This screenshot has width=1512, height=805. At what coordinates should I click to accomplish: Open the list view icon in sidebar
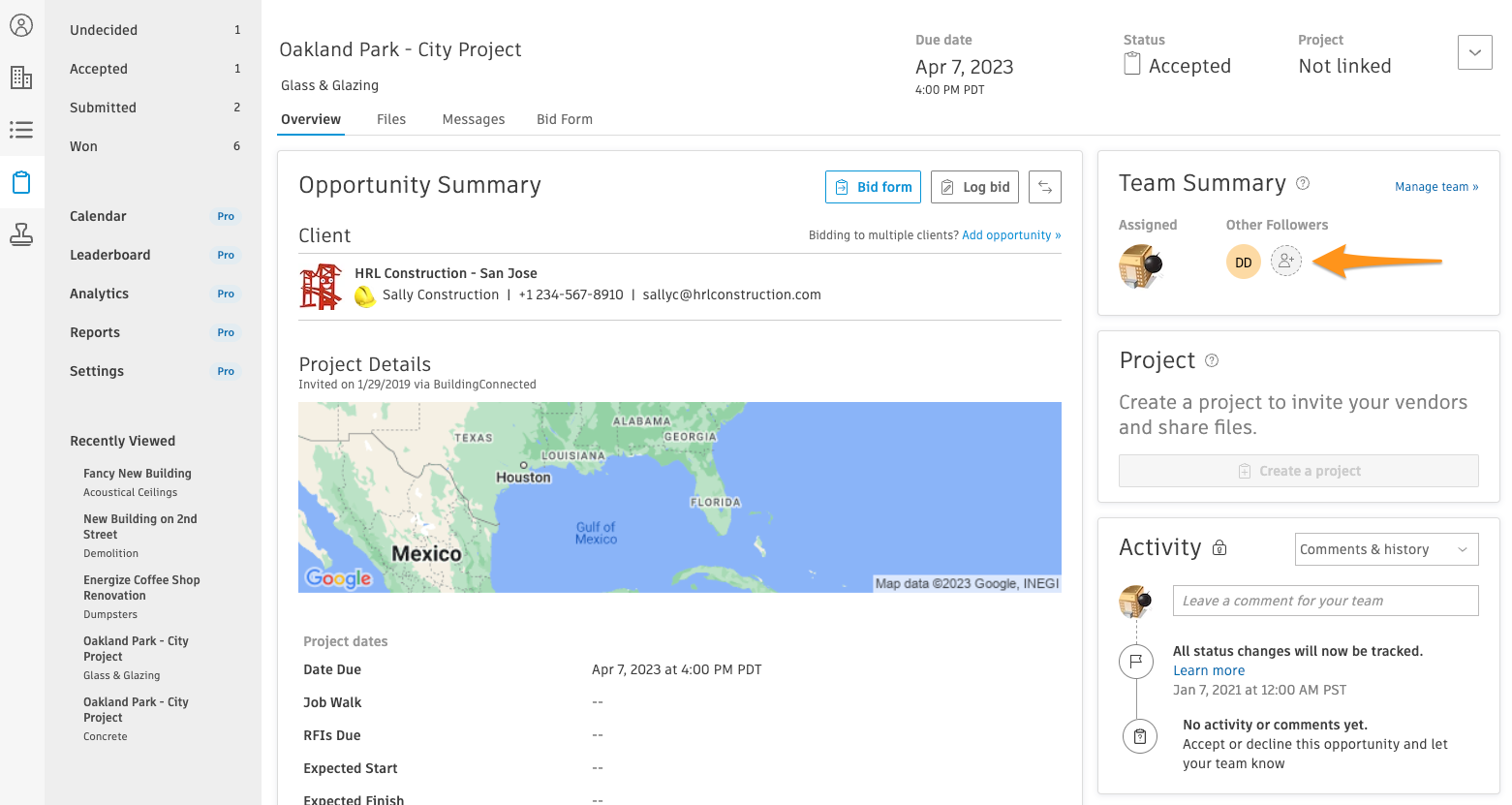[x=21, y=130]
